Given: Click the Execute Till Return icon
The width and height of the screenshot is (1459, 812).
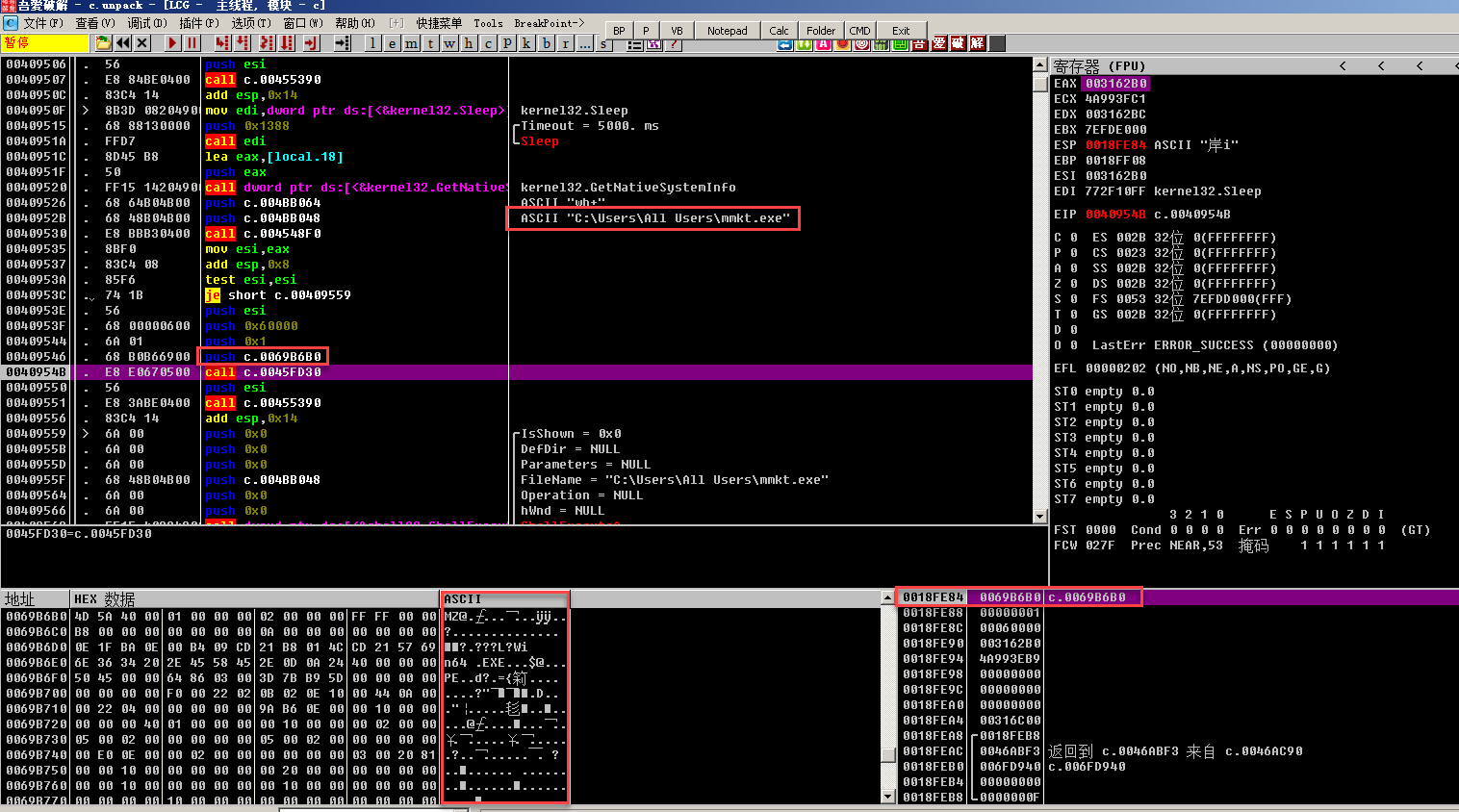Looking at the screenshot, I should (x=311, y=43).
